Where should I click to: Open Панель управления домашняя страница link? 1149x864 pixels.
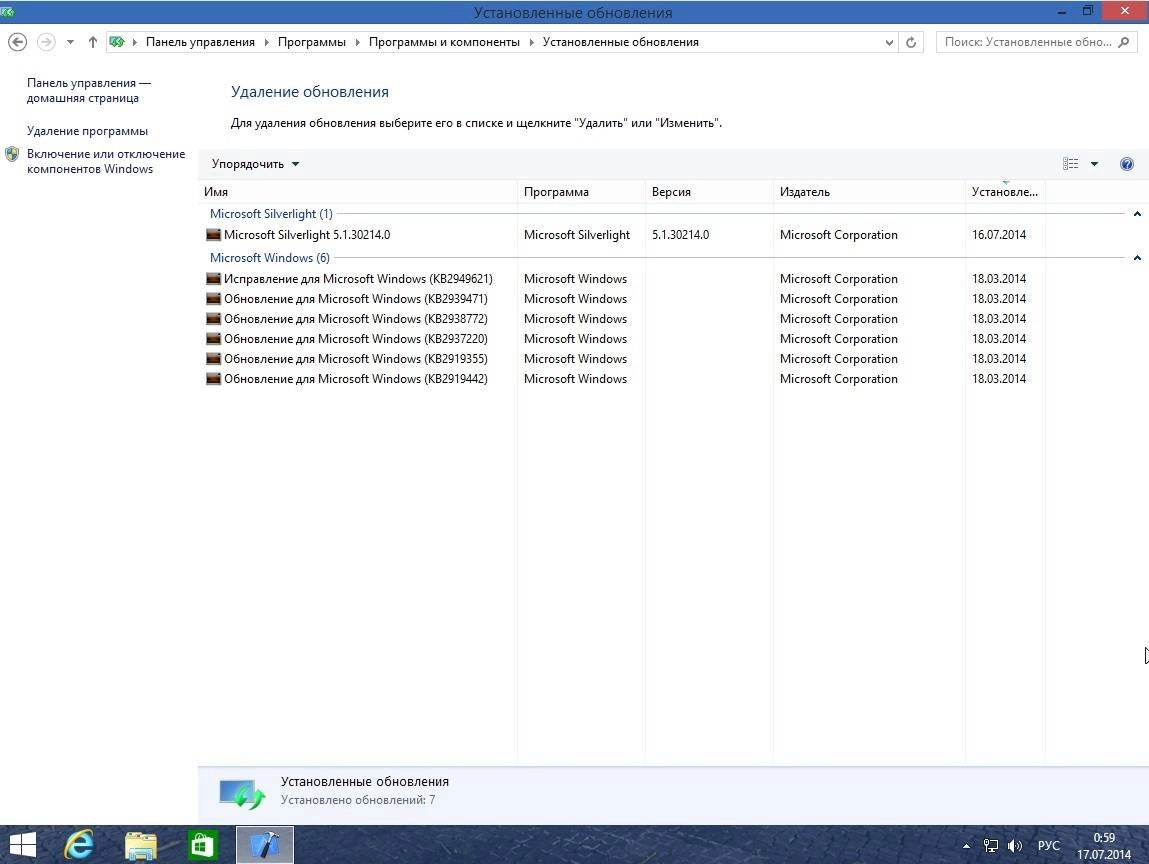tap(89, 90)
